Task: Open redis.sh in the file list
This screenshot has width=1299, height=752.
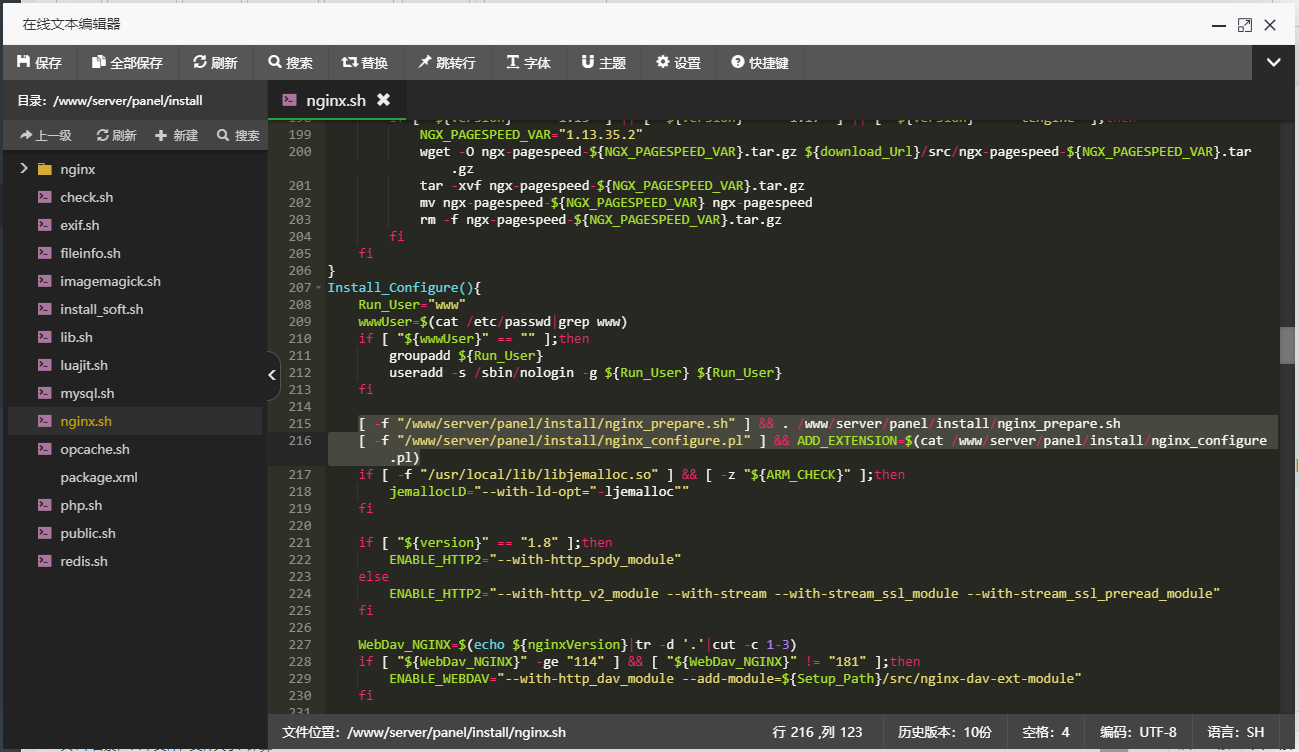Action: coord(84,561)
